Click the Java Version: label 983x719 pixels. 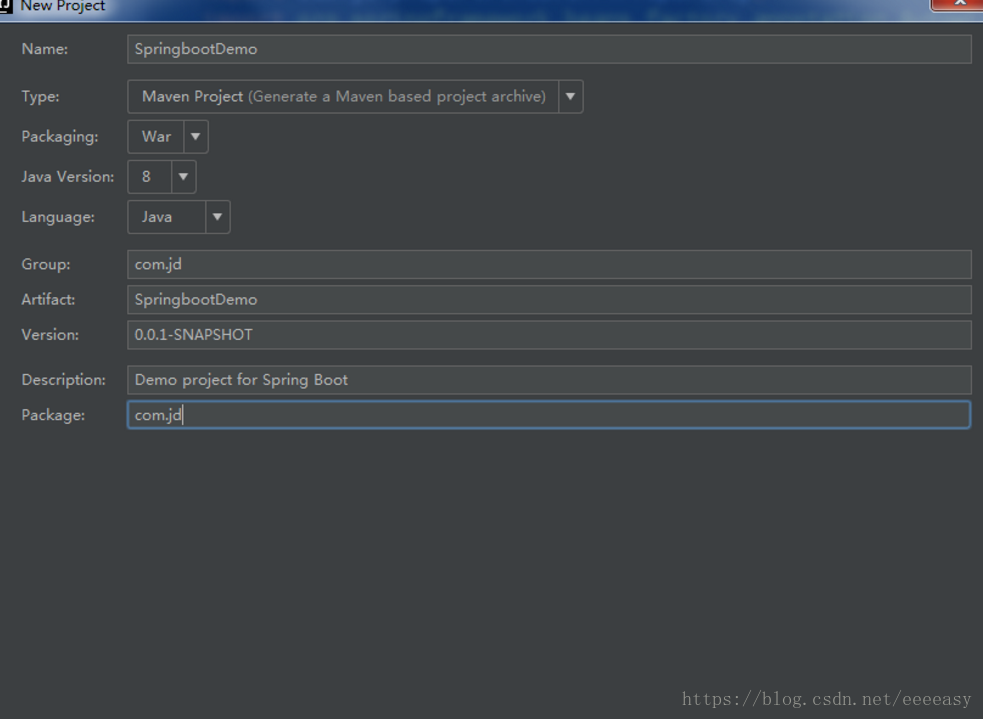pyautogui.click(x=68, y=177)
